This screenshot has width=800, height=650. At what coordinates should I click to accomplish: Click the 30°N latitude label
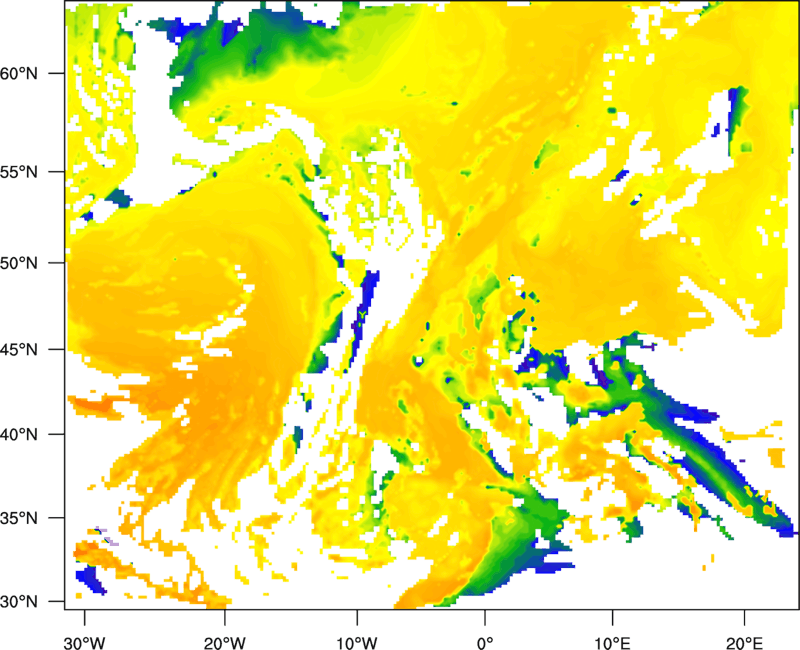pyautogui.click(x=19, y=602)
